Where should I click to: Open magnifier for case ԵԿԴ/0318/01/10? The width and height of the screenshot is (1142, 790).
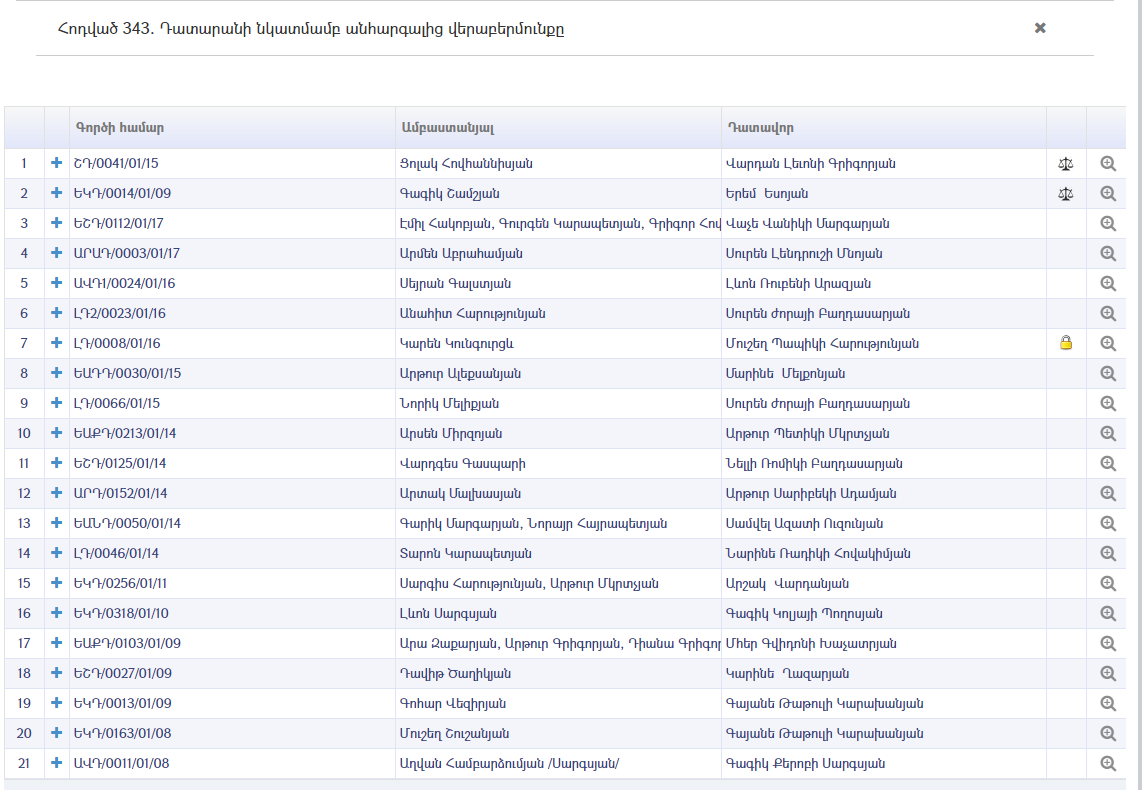point(1108,613)
